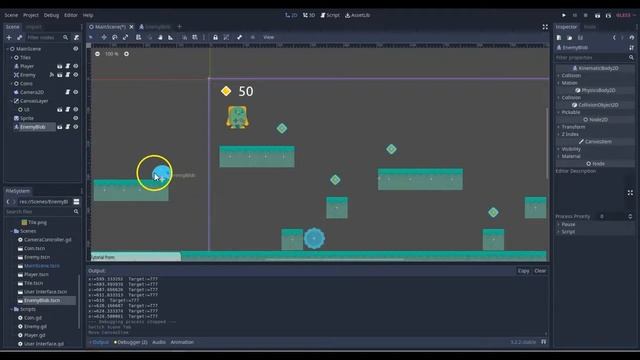The height and width of the screenshot is (360, 640).
Task: Click the Clear button in Output panel
Action: [x=540, y=271]
